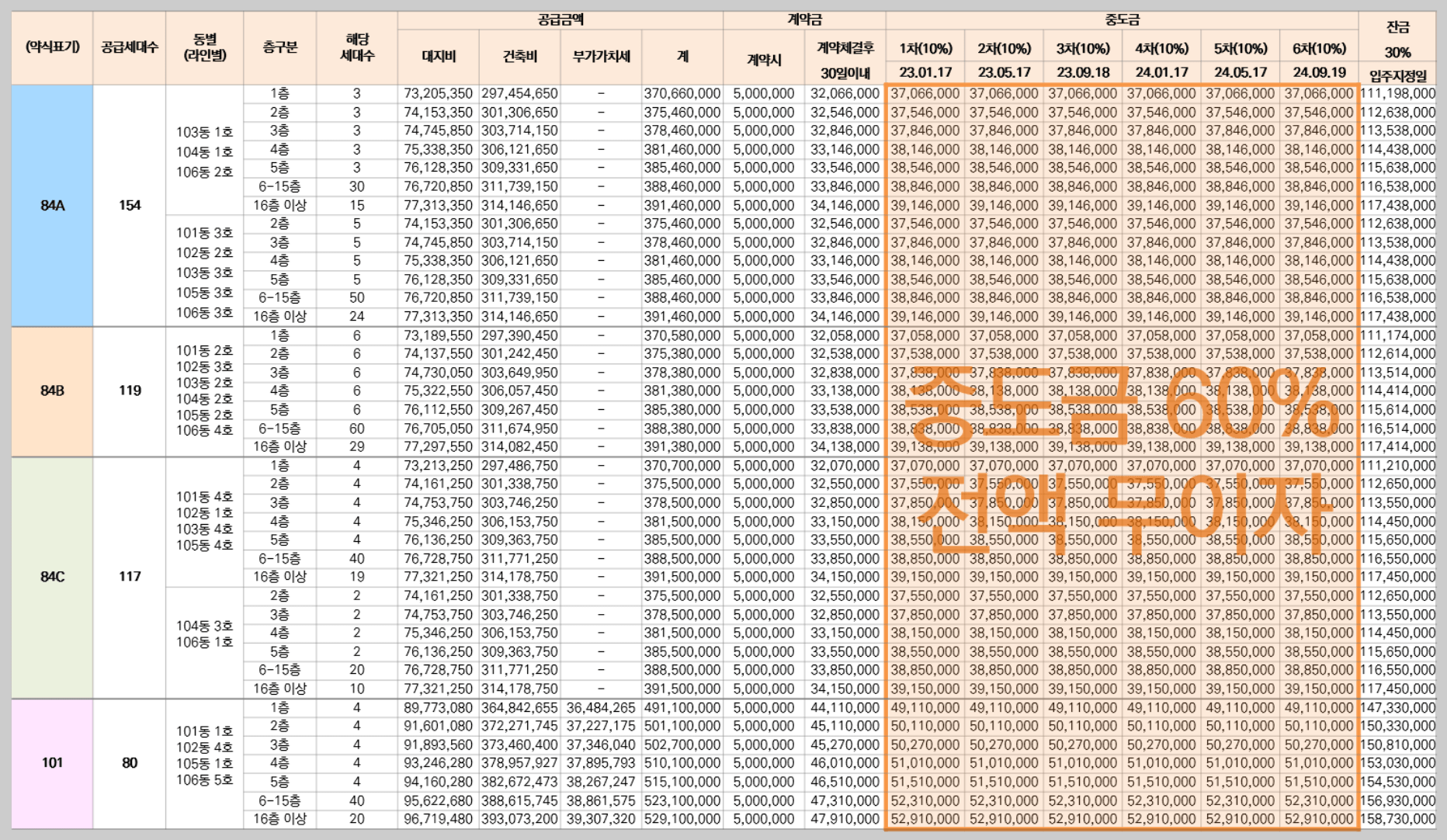Select the 101동 4호 line label
Screen dimensions: 1447x840
pyautogui.click(x=204, y=497)
